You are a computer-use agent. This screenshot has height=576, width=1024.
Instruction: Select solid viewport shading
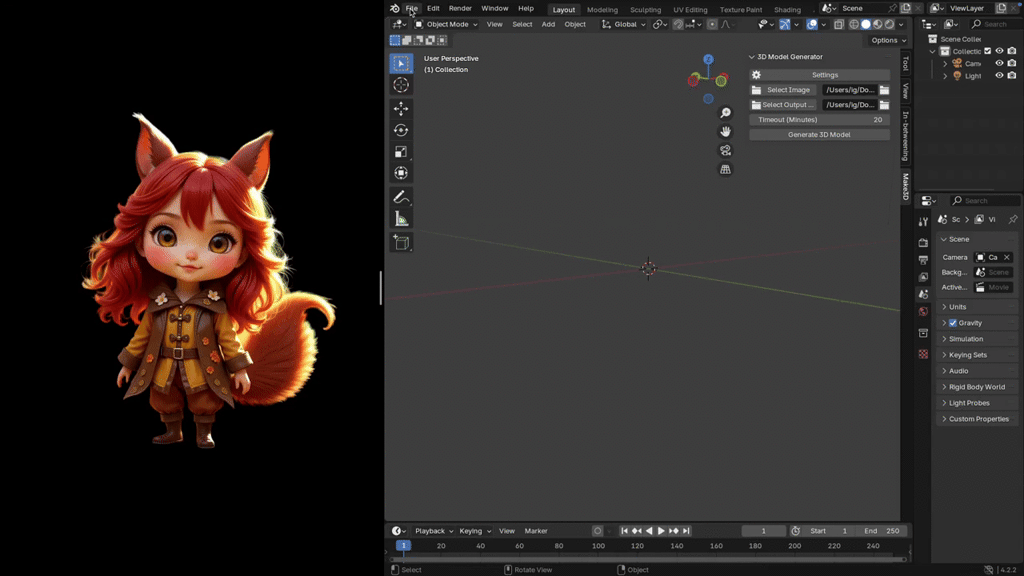click(866, 24)
